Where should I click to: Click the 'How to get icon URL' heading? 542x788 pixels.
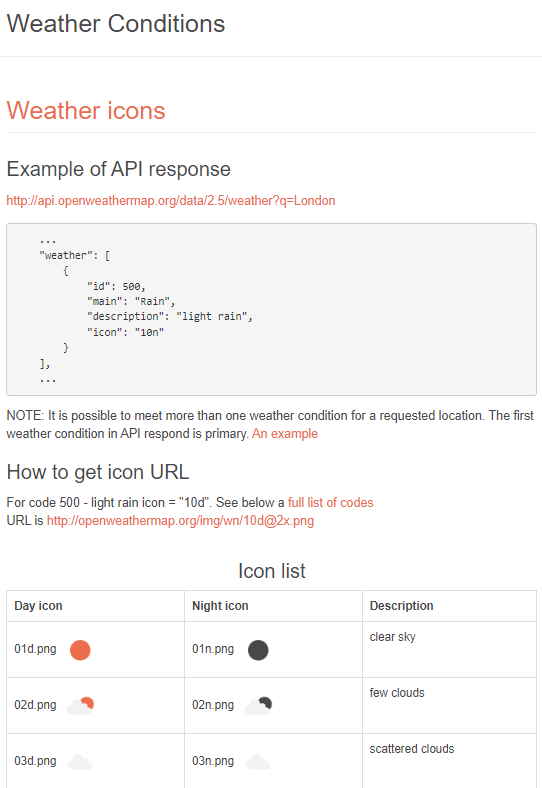tap(98, 472)
